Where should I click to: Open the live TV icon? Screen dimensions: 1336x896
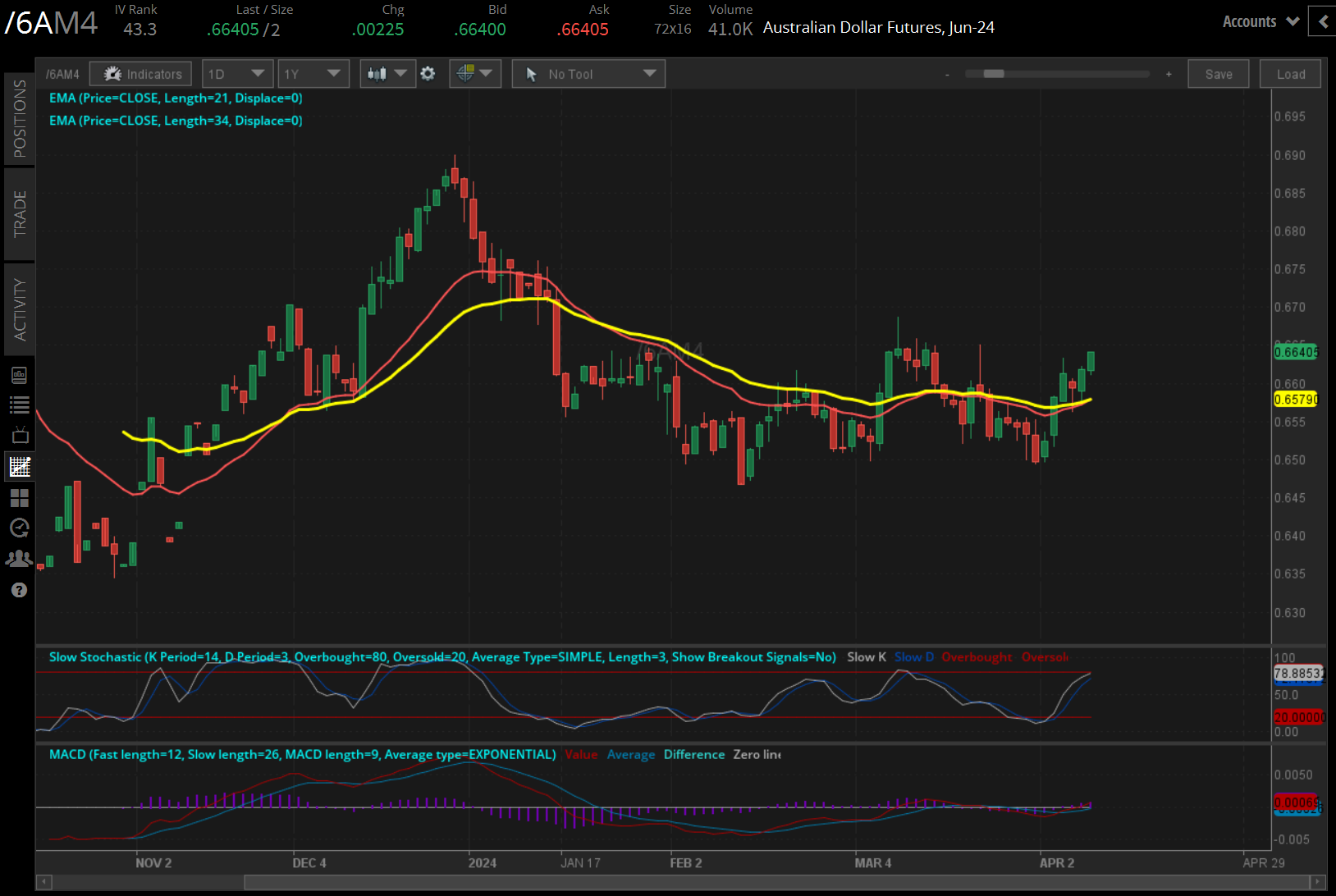(20, 435)
